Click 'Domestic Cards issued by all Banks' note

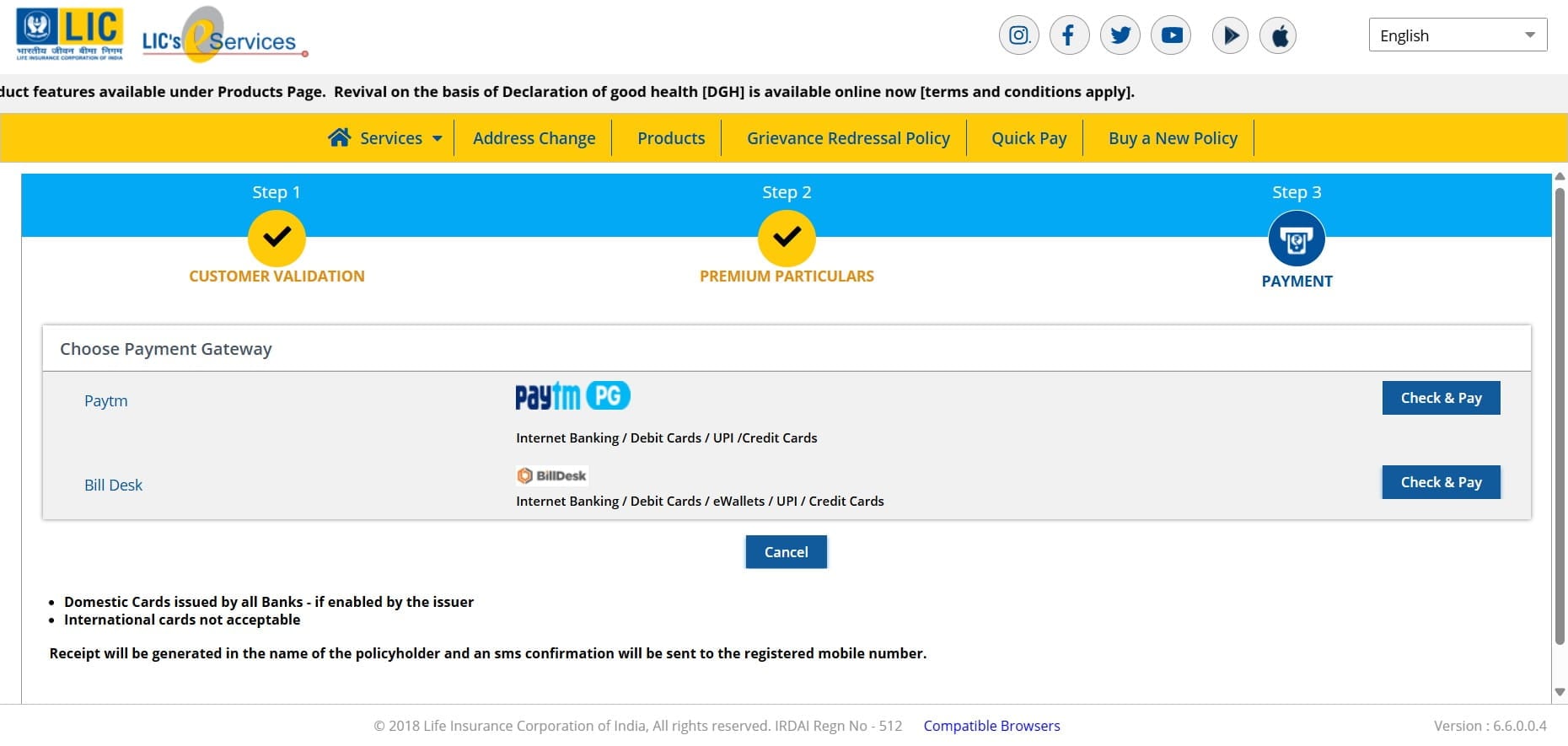point(269,602)
